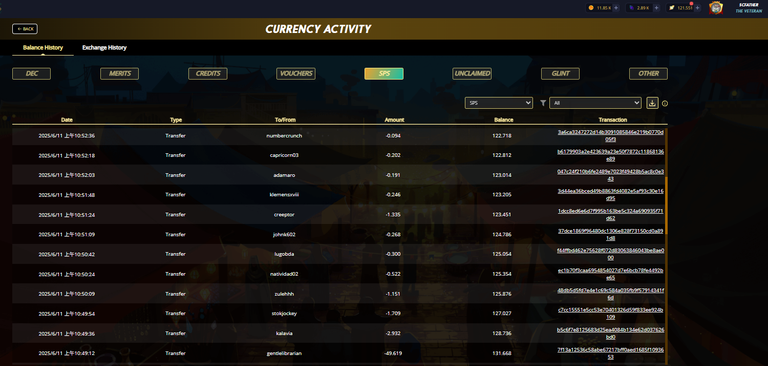Open the SPS token dropdown
Viewport: 768px width, 366px height.
tap(499, 103)
